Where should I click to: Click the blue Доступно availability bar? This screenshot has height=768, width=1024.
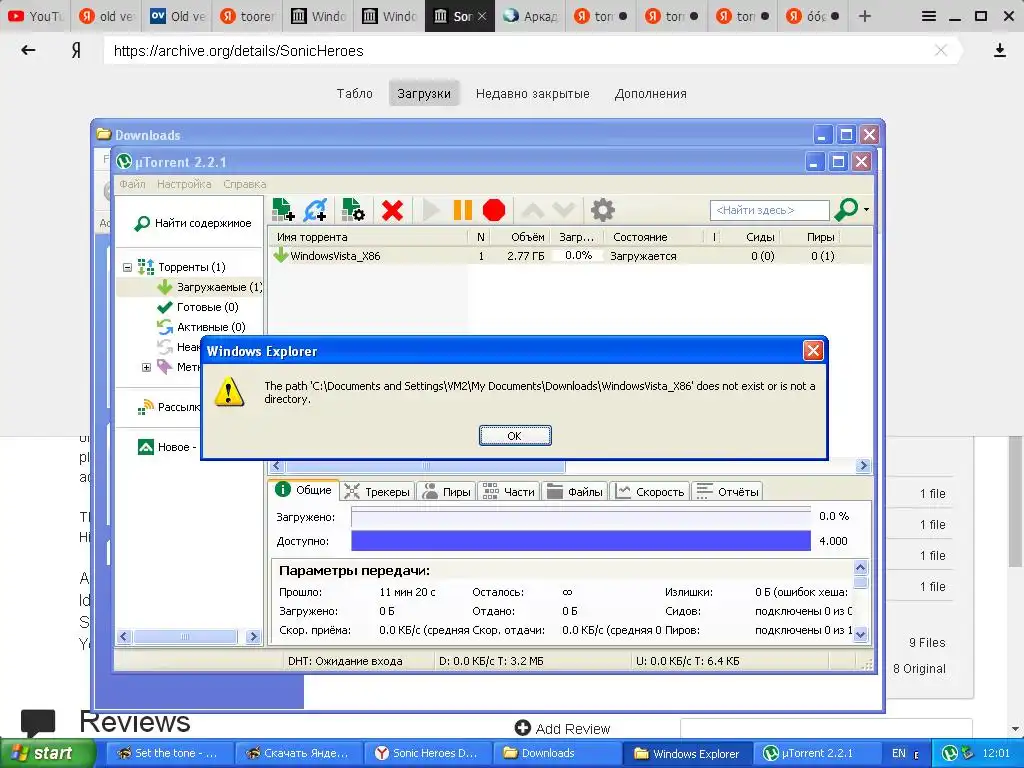[581, 541]
